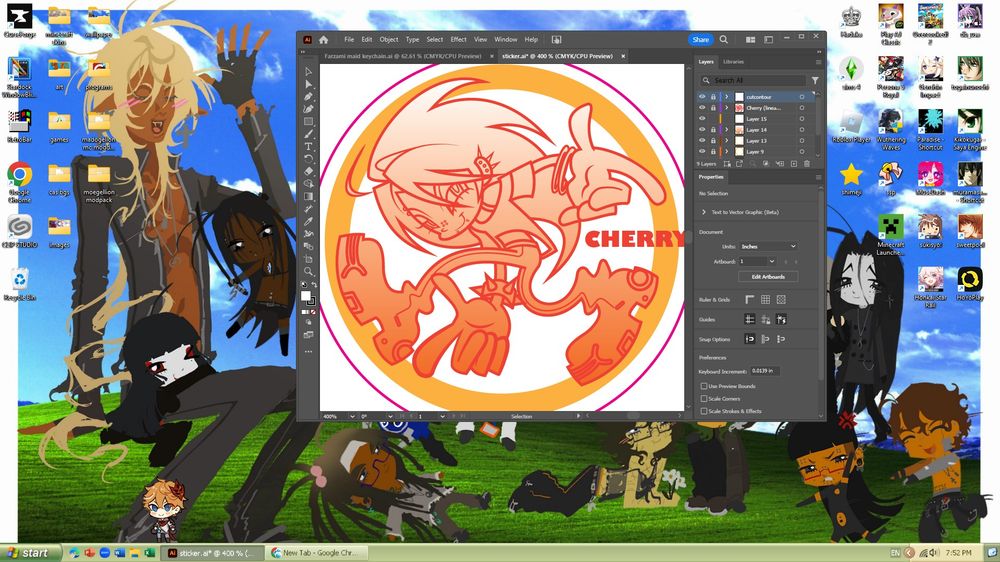
Task: Select the Zoom tool
Action: click(x=309, y=271)
